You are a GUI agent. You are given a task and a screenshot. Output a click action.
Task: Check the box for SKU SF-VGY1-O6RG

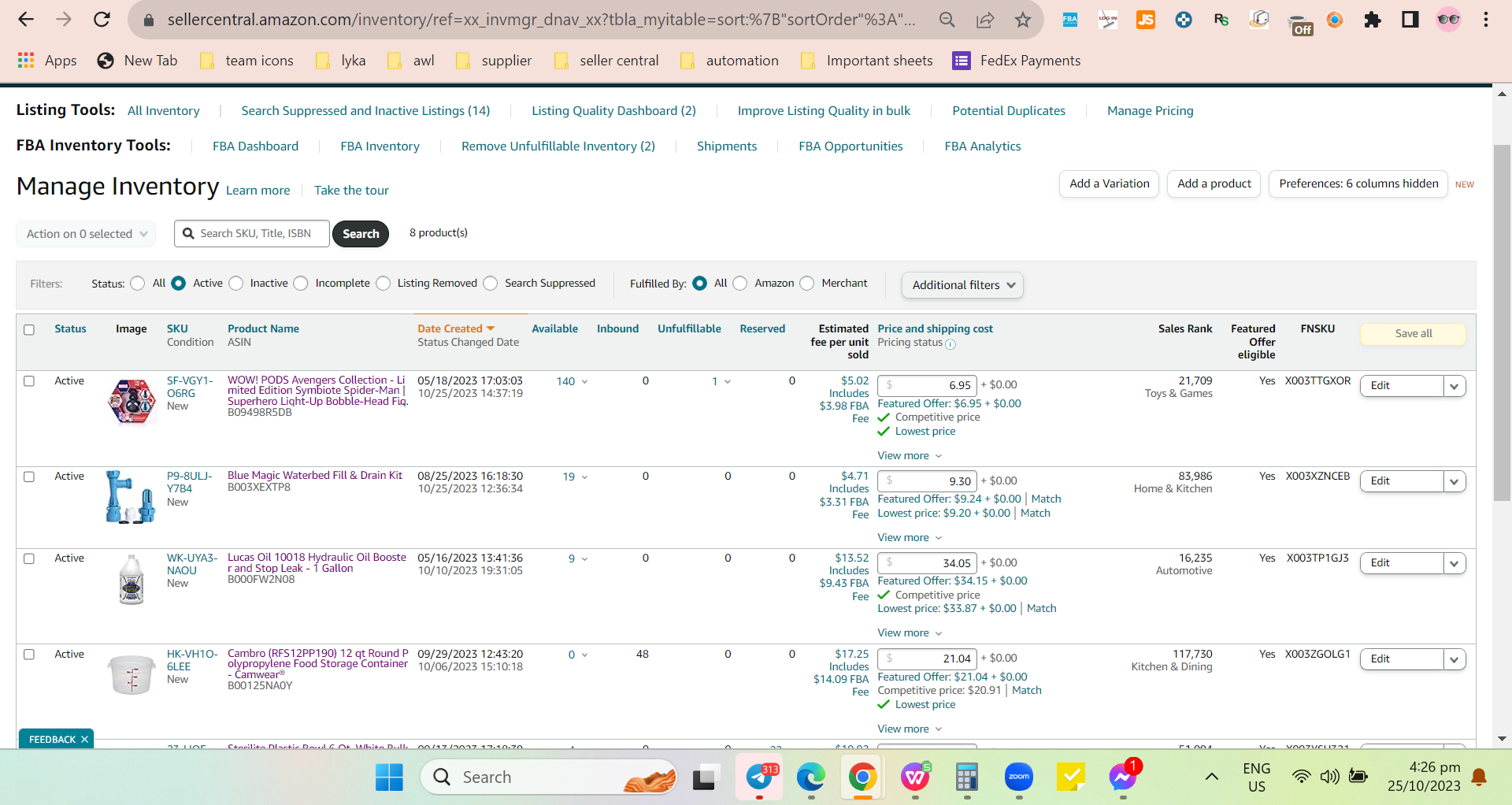pos(29,381)
